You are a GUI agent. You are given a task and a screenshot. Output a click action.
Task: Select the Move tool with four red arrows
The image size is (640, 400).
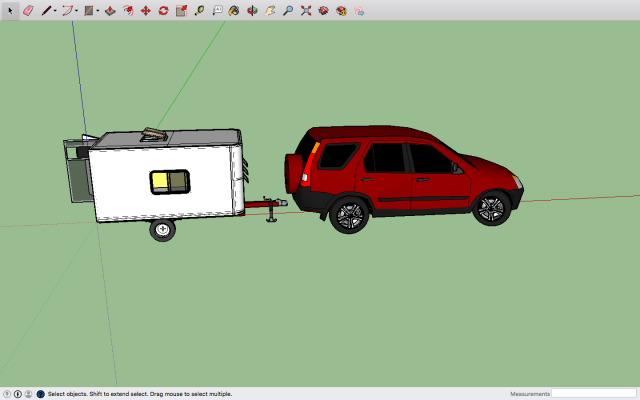(x=146, y=11)
